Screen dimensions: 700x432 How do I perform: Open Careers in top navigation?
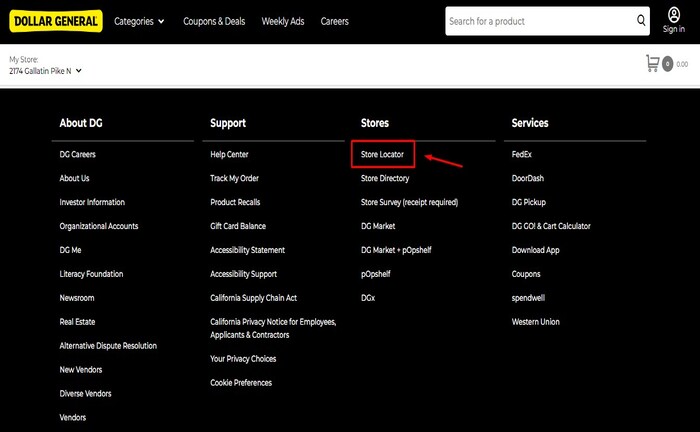coord(334,21)
